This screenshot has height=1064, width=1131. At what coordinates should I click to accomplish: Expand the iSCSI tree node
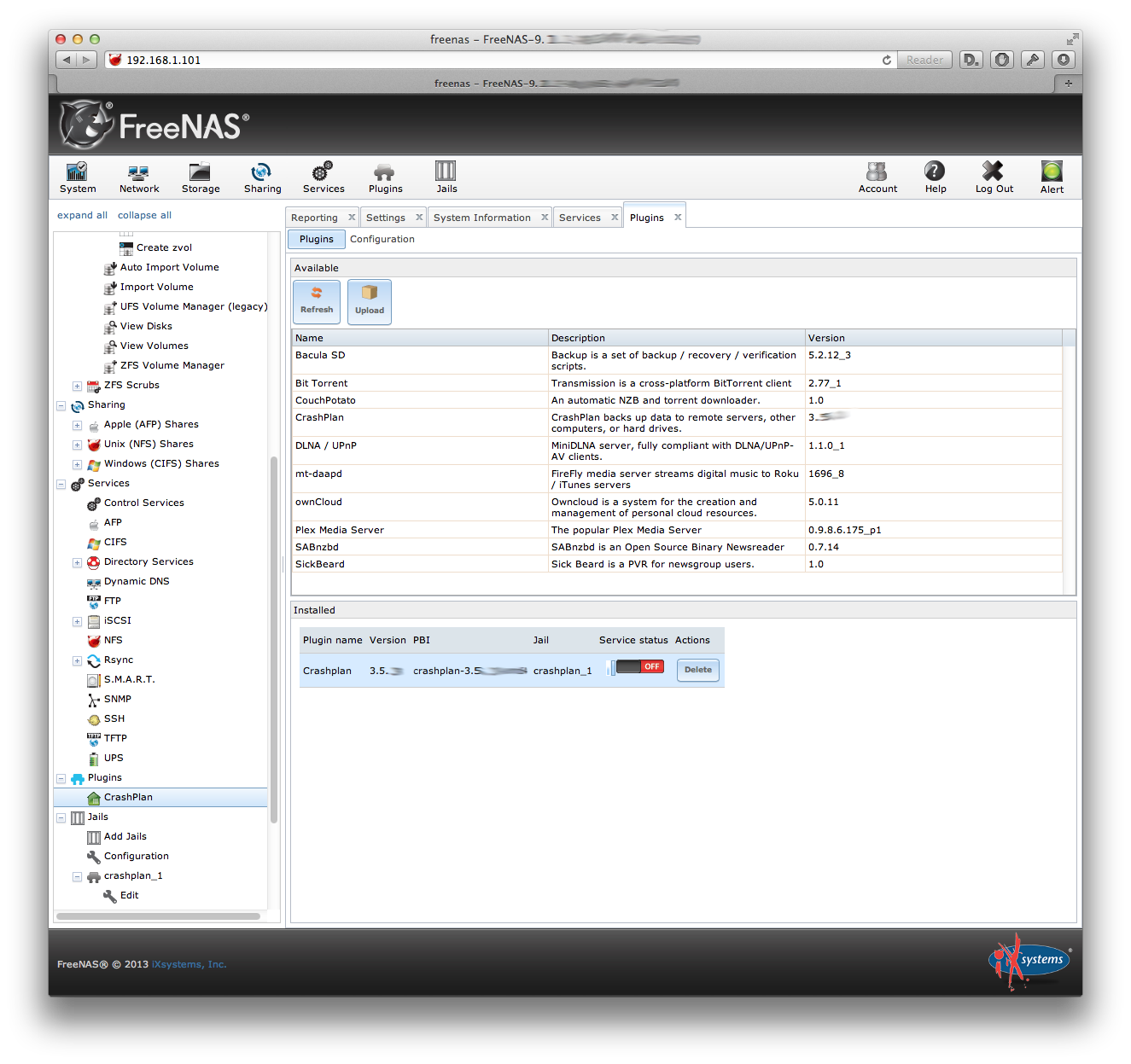77,621
